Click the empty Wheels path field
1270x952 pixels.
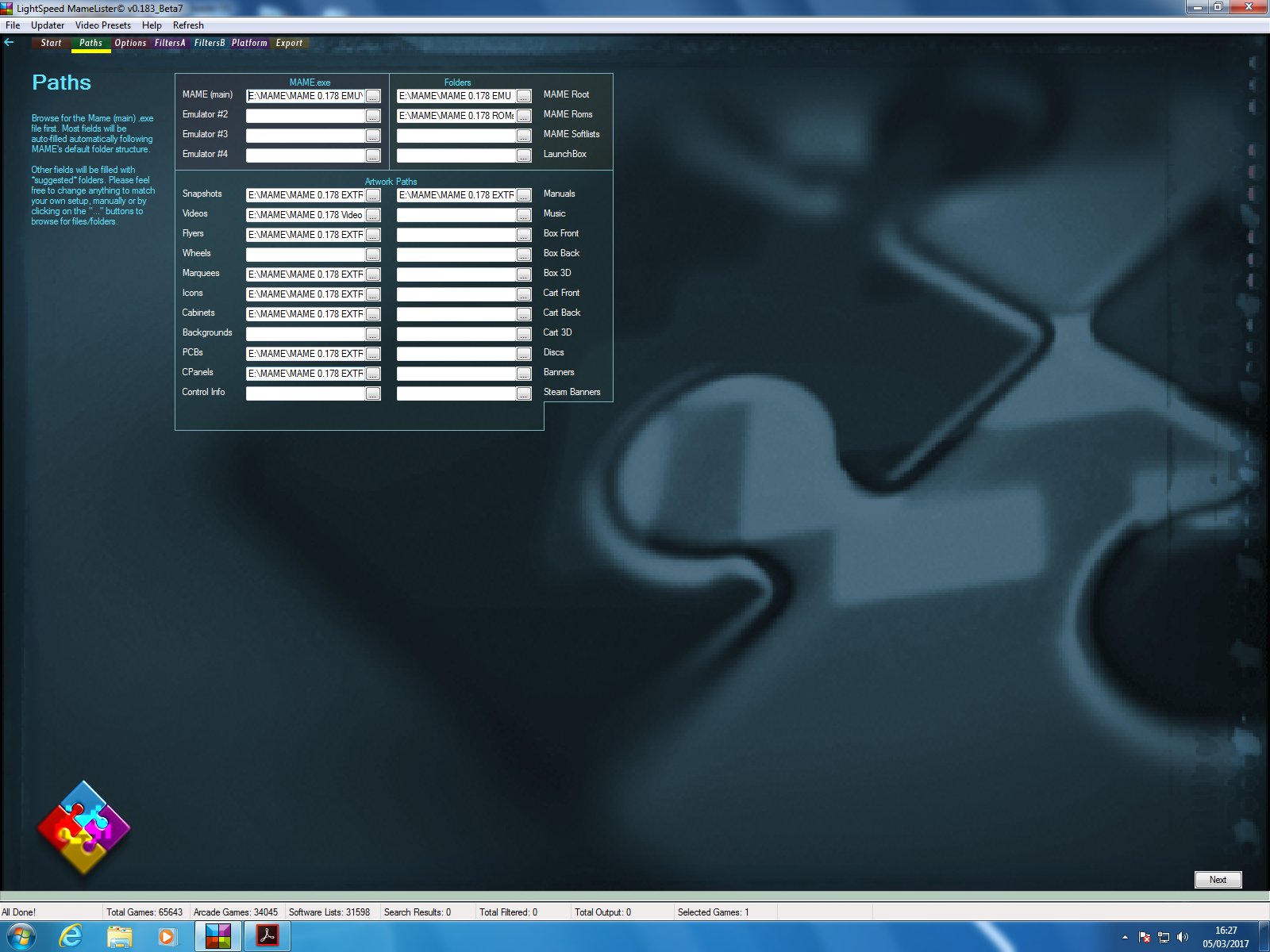[x=306, y=255]
